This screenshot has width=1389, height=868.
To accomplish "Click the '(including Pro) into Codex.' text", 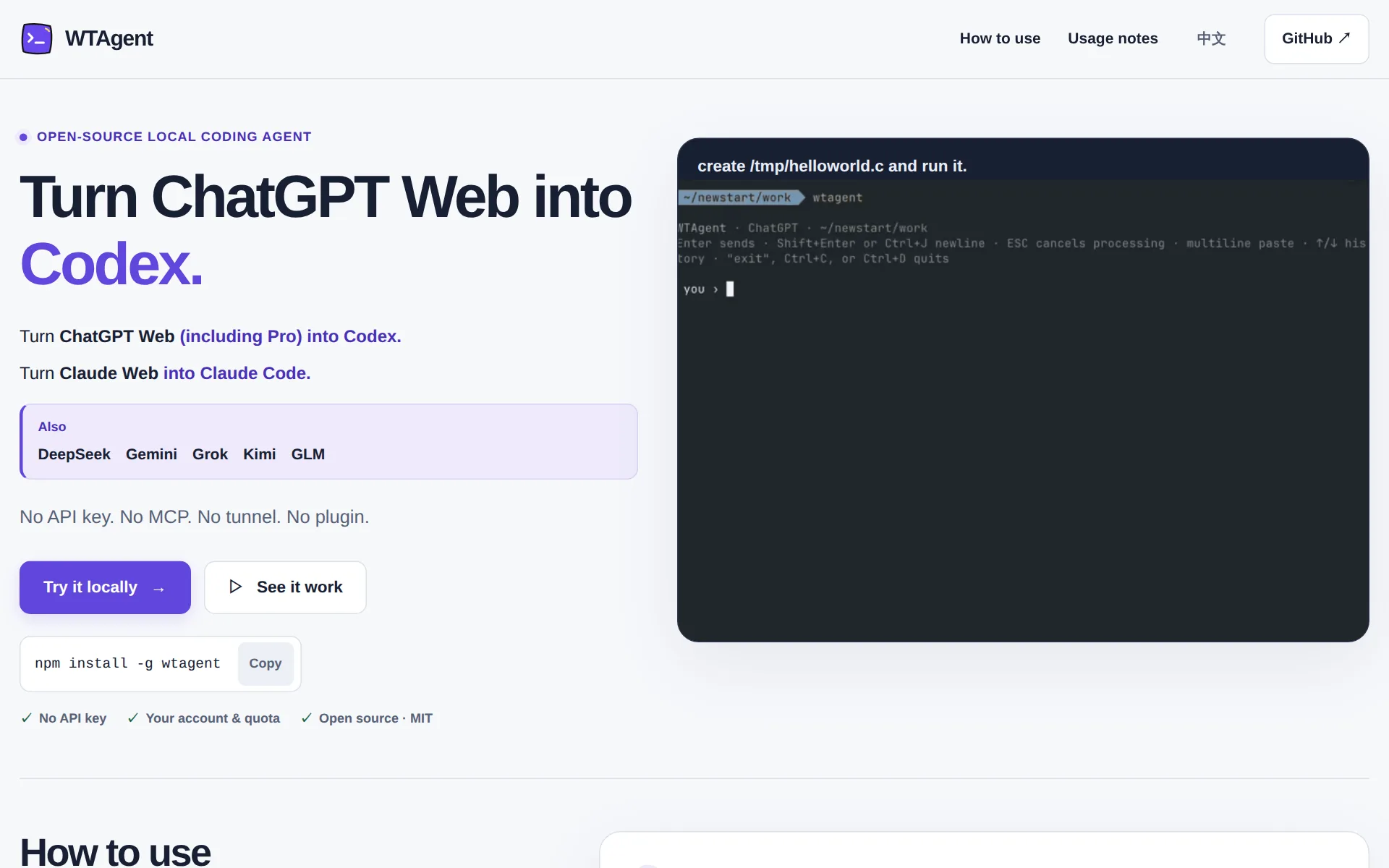I will click(290, 336).
